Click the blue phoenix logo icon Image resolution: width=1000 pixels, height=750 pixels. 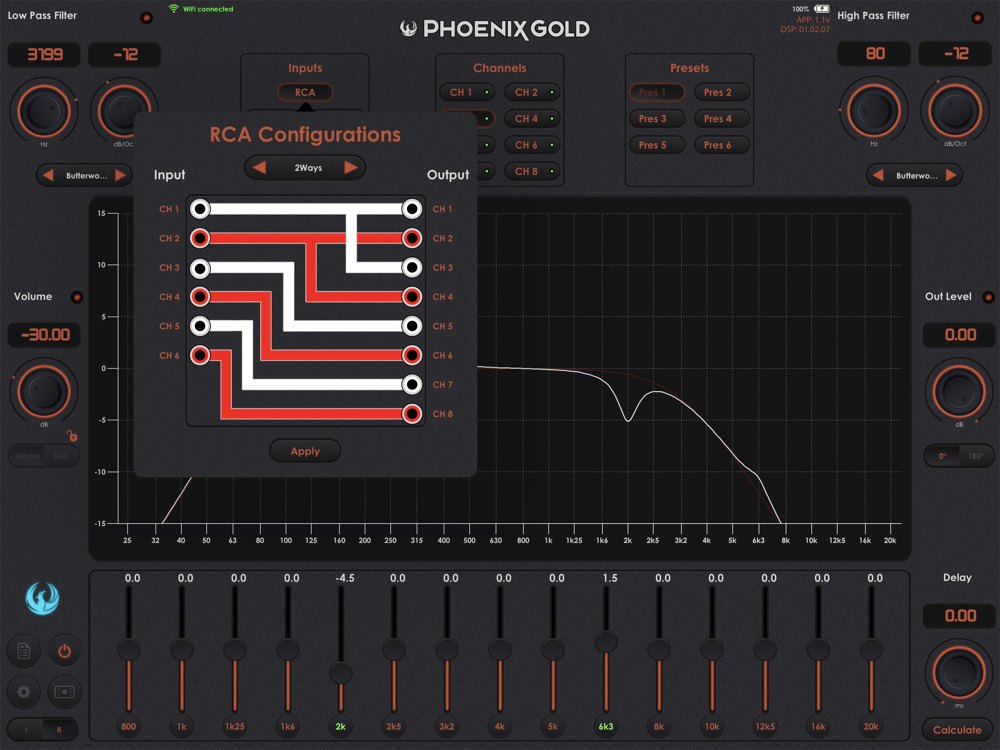pos(43,598)
